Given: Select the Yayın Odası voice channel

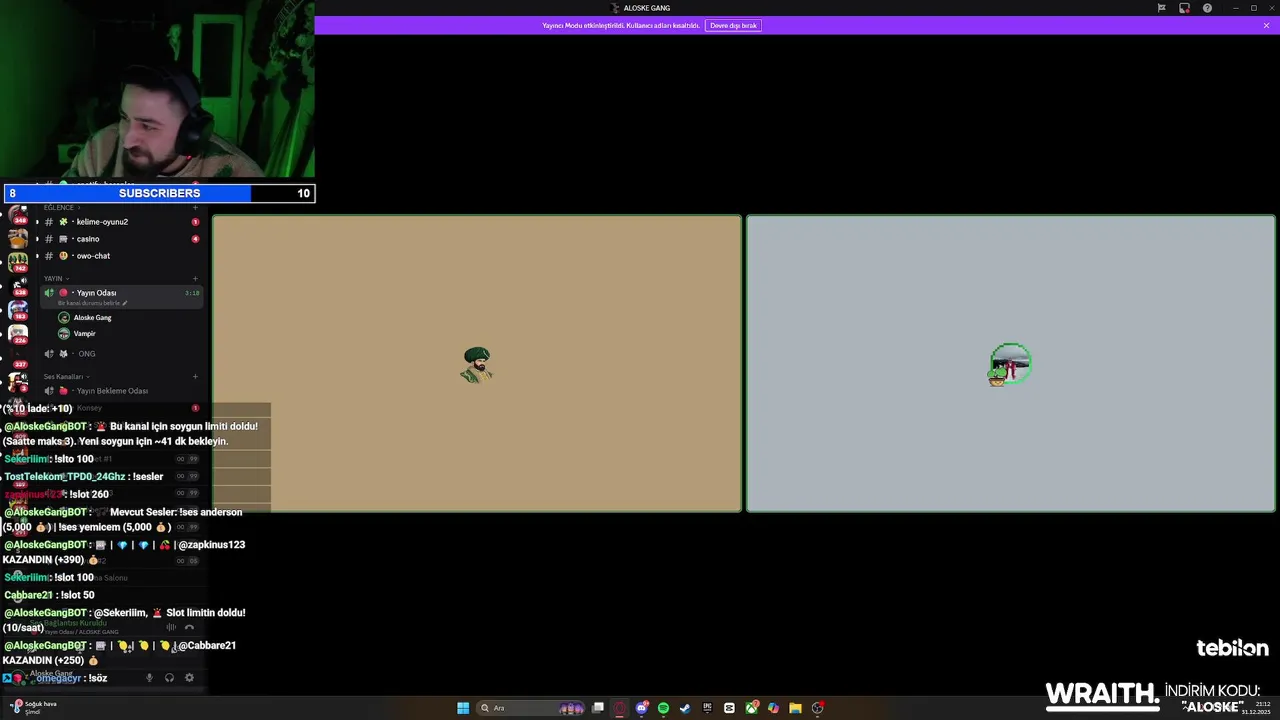Looking at the screenshot, I should click(120, 296).
